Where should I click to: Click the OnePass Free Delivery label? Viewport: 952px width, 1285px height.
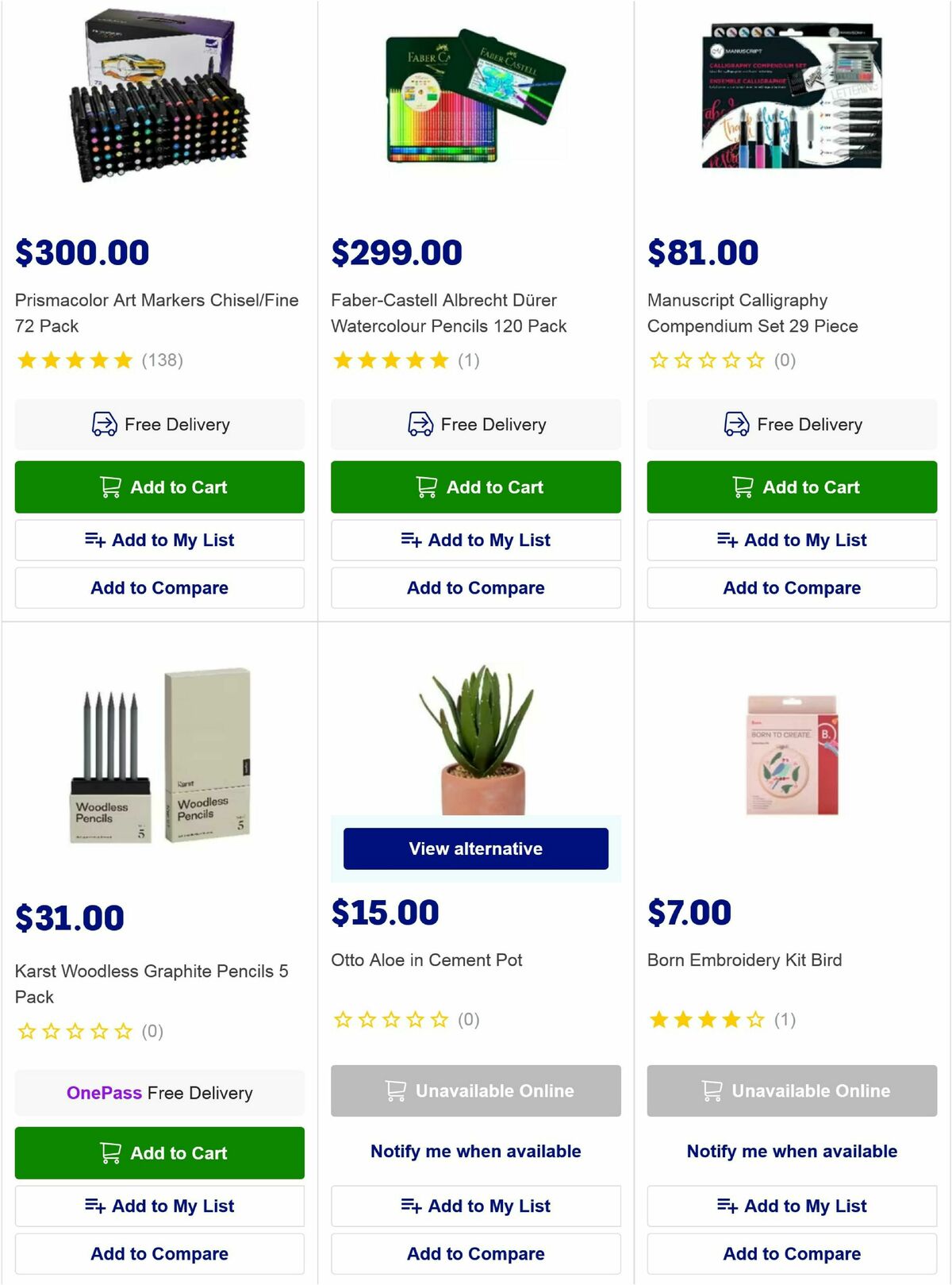(159, 1093)
